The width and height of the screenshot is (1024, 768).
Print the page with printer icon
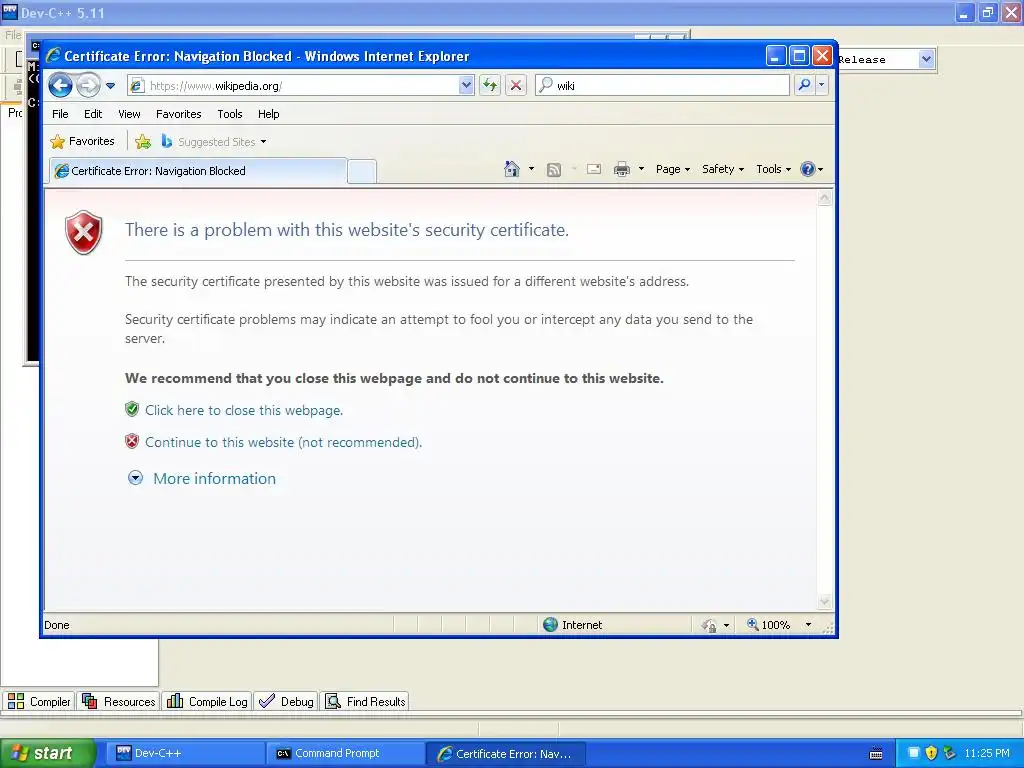click(x=622, y=170)
